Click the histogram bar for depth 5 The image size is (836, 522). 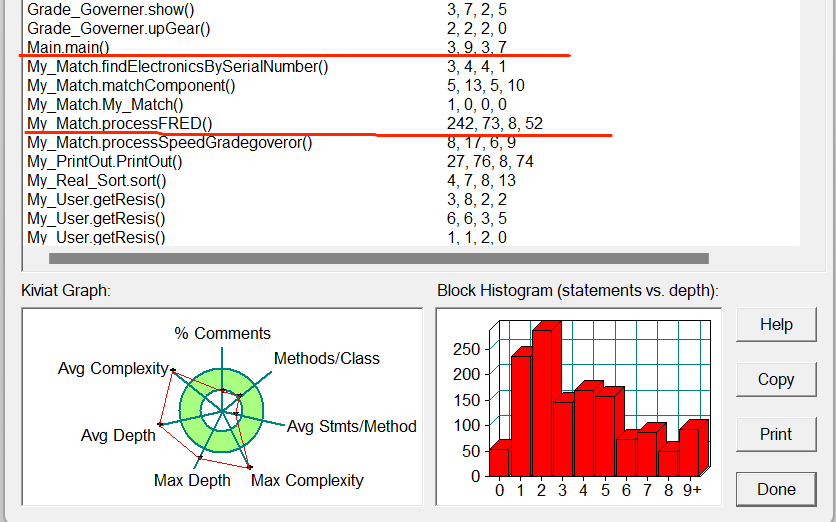pos(605,435)
